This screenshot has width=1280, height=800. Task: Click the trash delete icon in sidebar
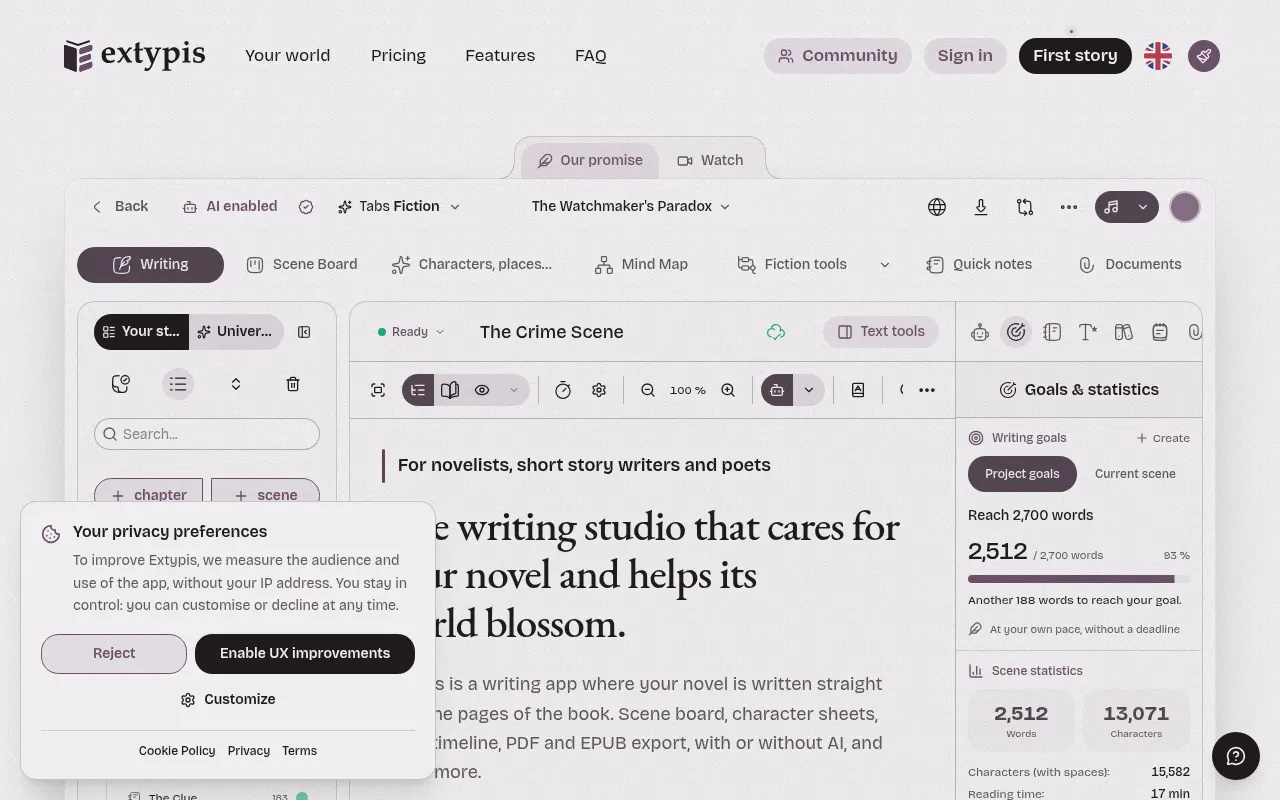293,384
